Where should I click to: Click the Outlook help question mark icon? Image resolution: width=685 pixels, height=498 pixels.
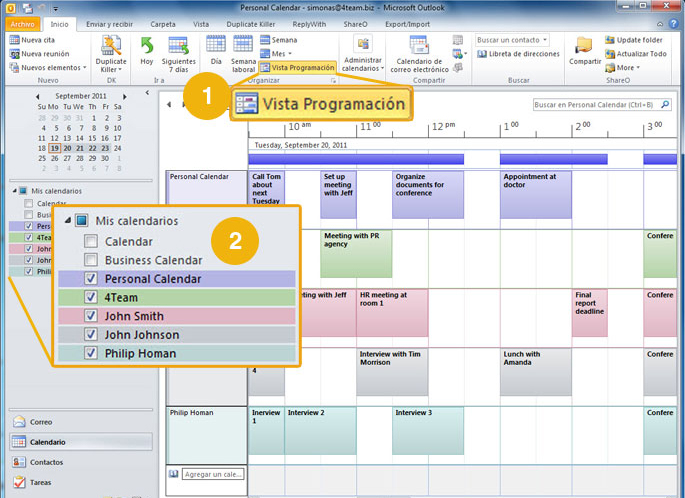pos(673,24)
